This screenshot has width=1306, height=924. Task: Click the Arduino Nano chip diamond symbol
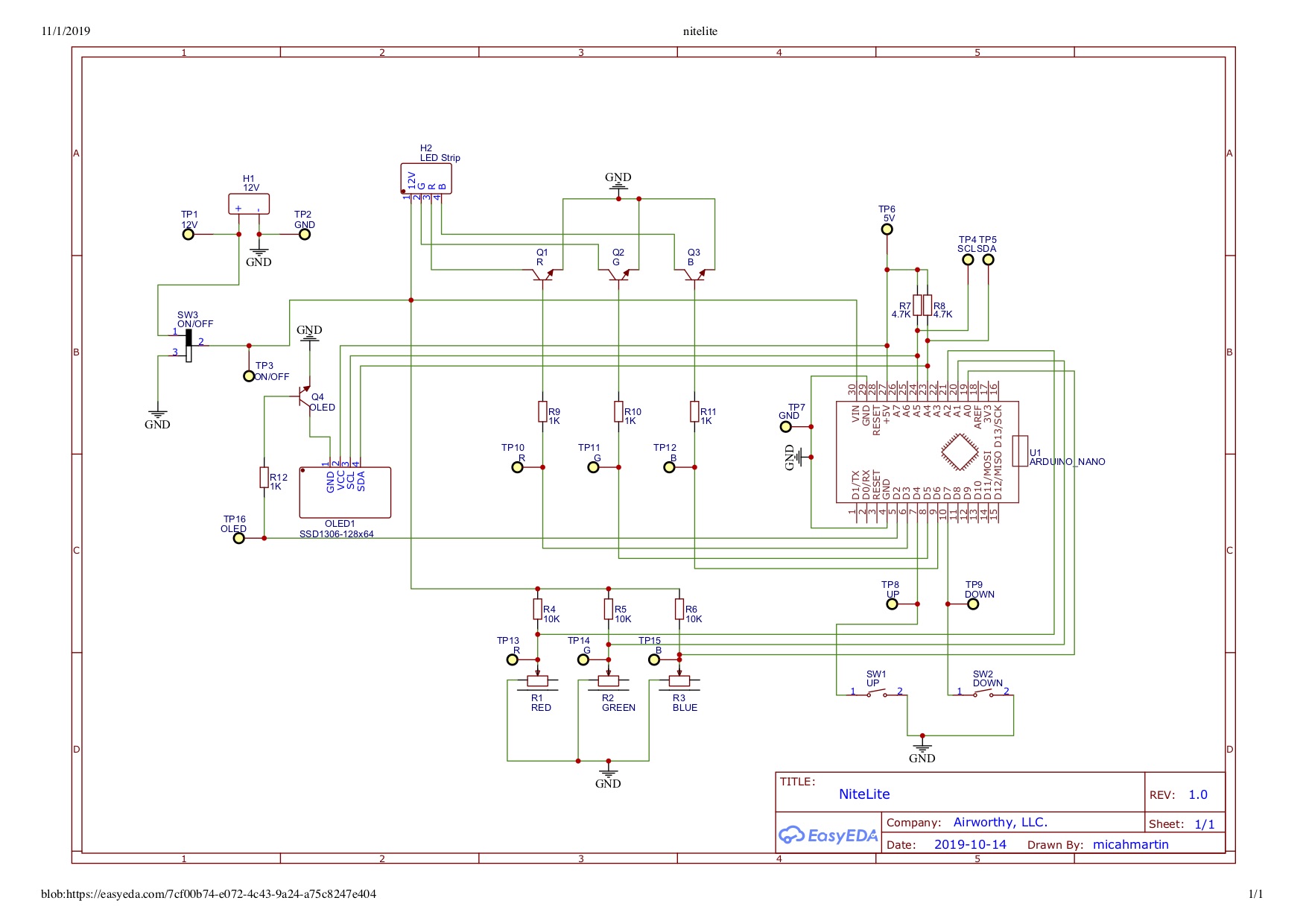click(x=960, y=452)
